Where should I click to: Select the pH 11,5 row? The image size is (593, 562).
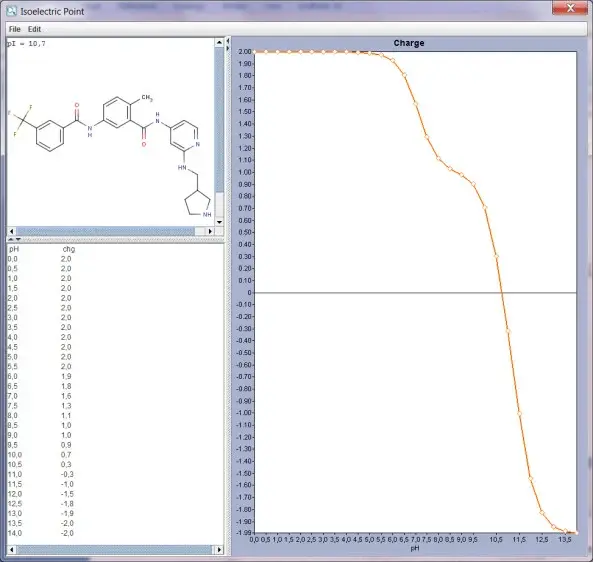115,484
